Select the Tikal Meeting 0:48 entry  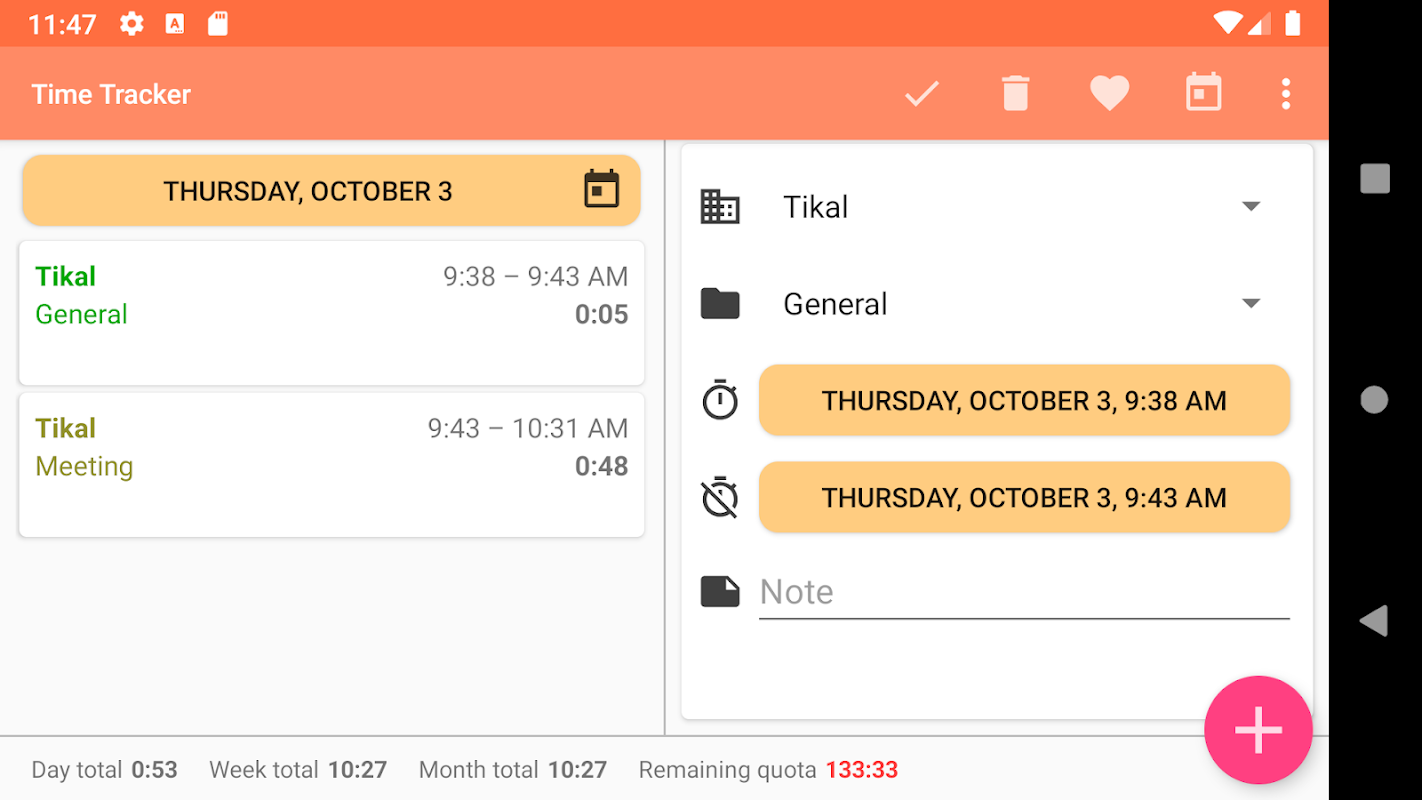point(331,465)
